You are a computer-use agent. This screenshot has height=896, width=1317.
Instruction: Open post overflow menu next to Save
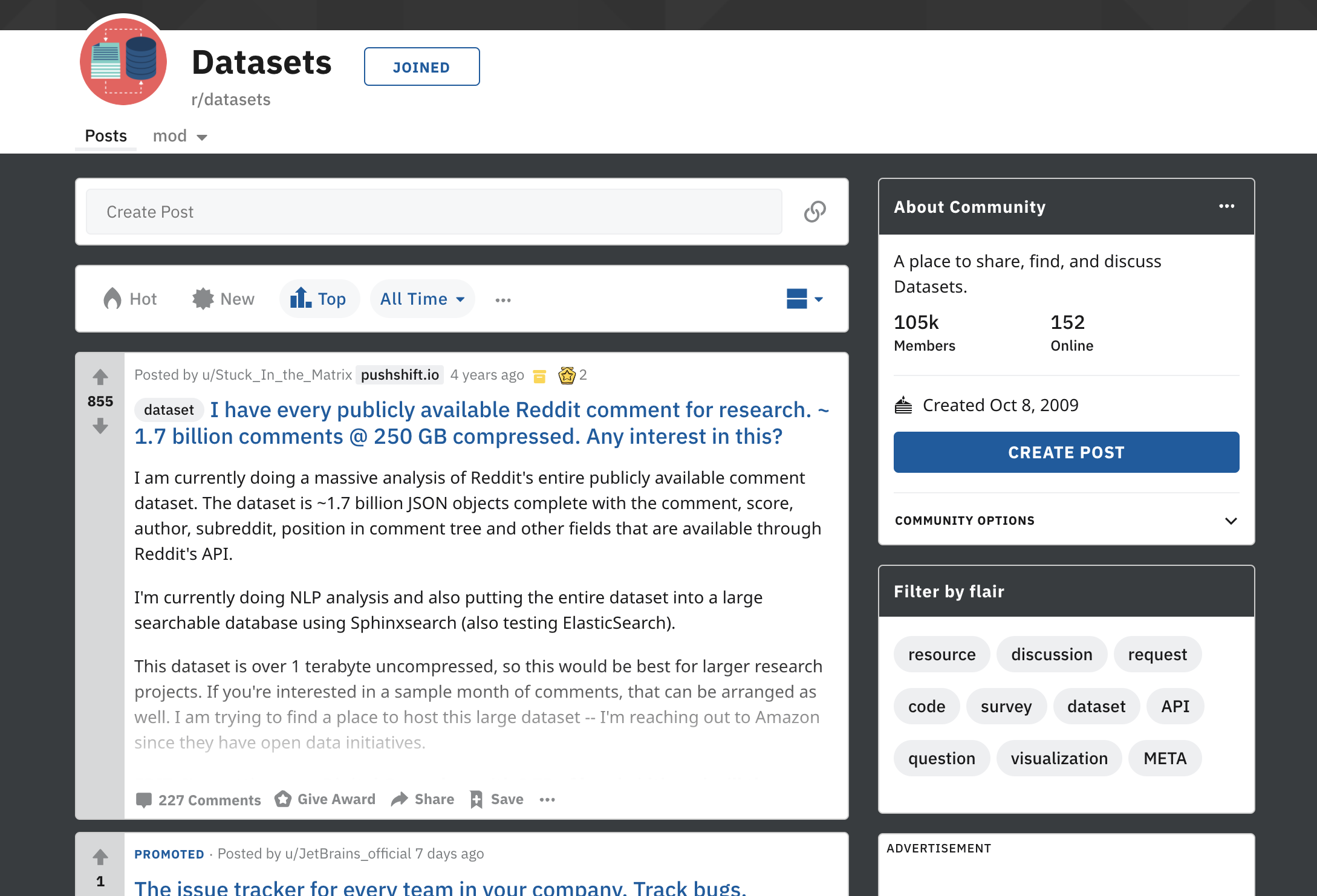pos(547,799)
